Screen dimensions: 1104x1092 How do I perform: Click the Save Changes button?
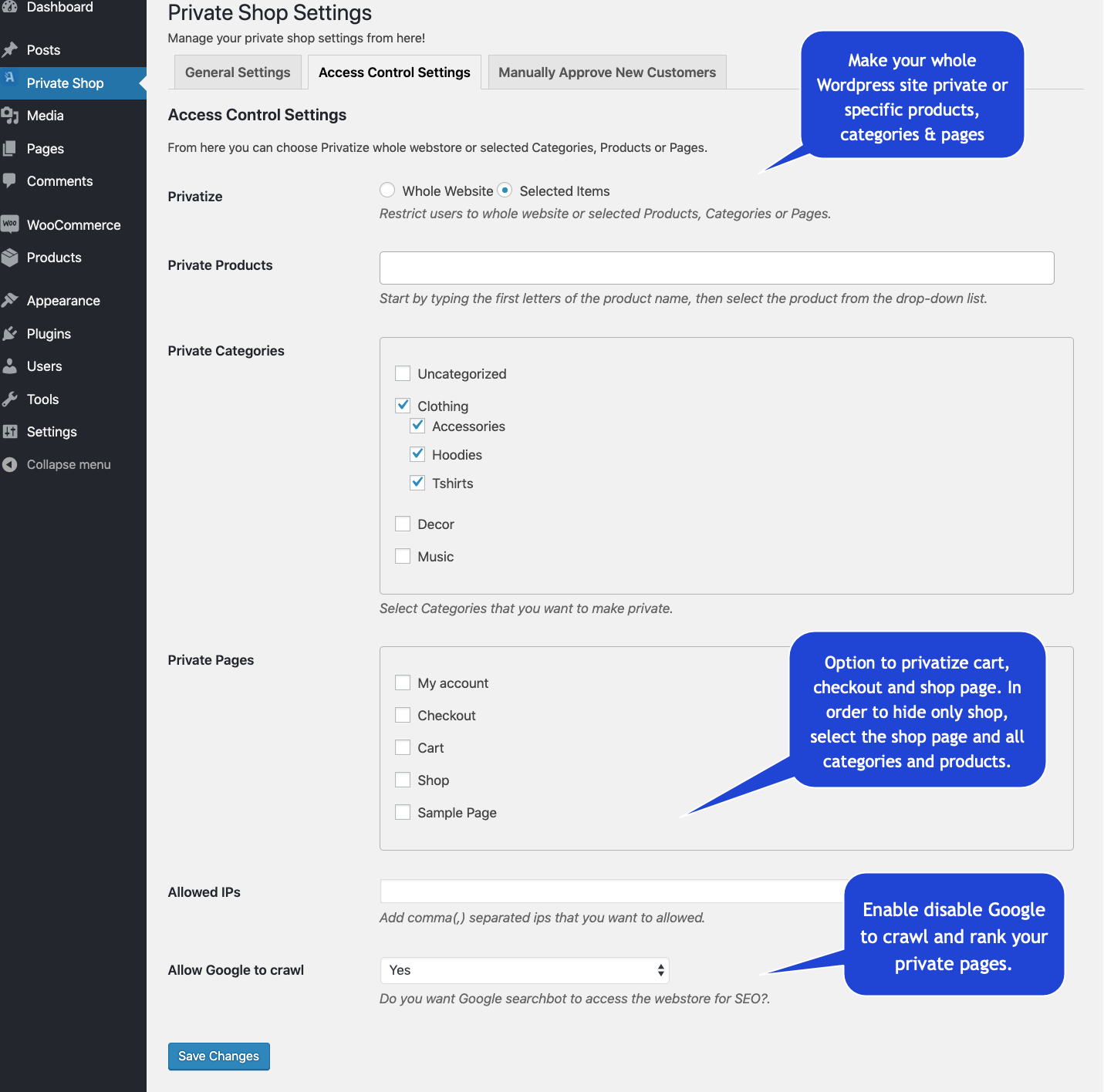pyautogui.click(x=218, y=1056)
